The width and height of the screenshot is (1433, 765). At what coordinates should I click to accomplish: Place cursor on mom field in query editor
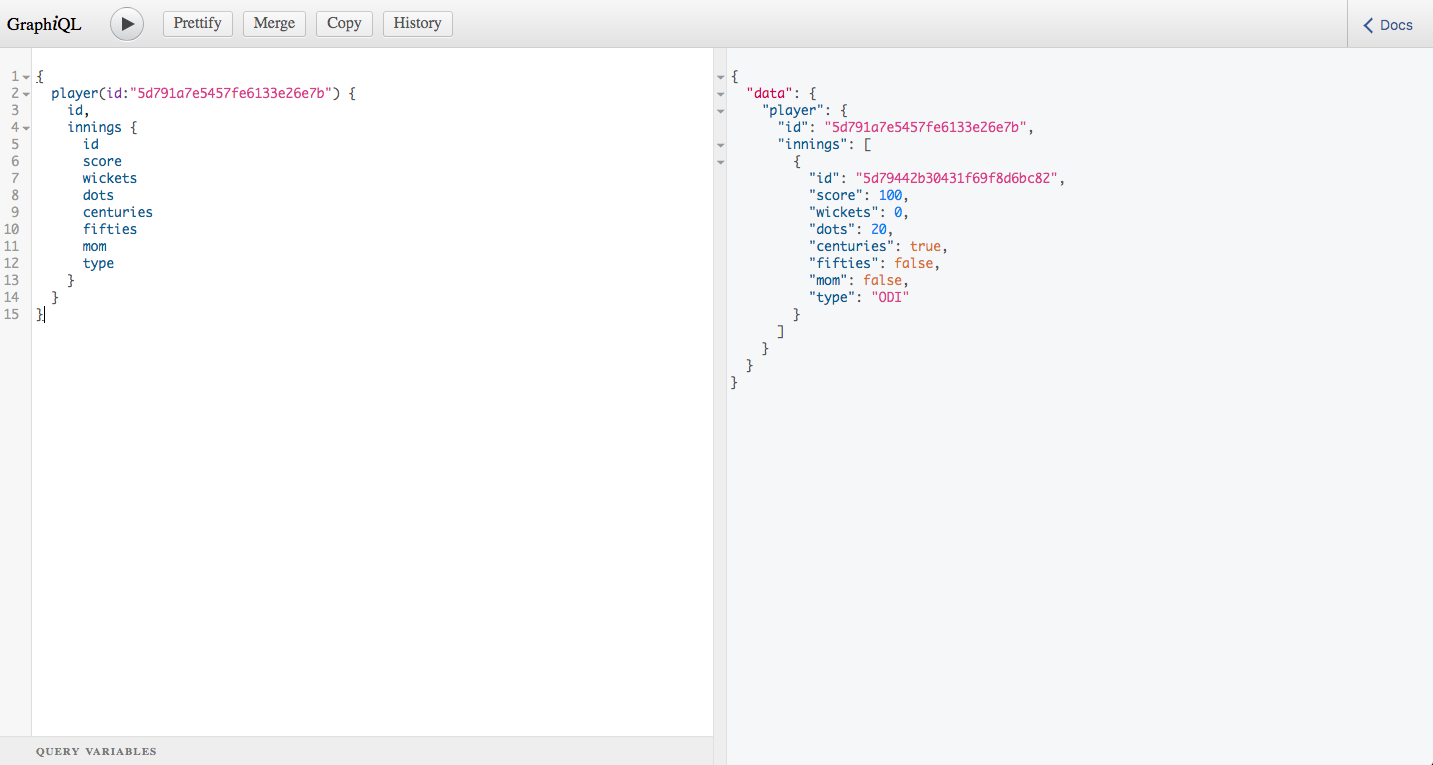point(95,246)
